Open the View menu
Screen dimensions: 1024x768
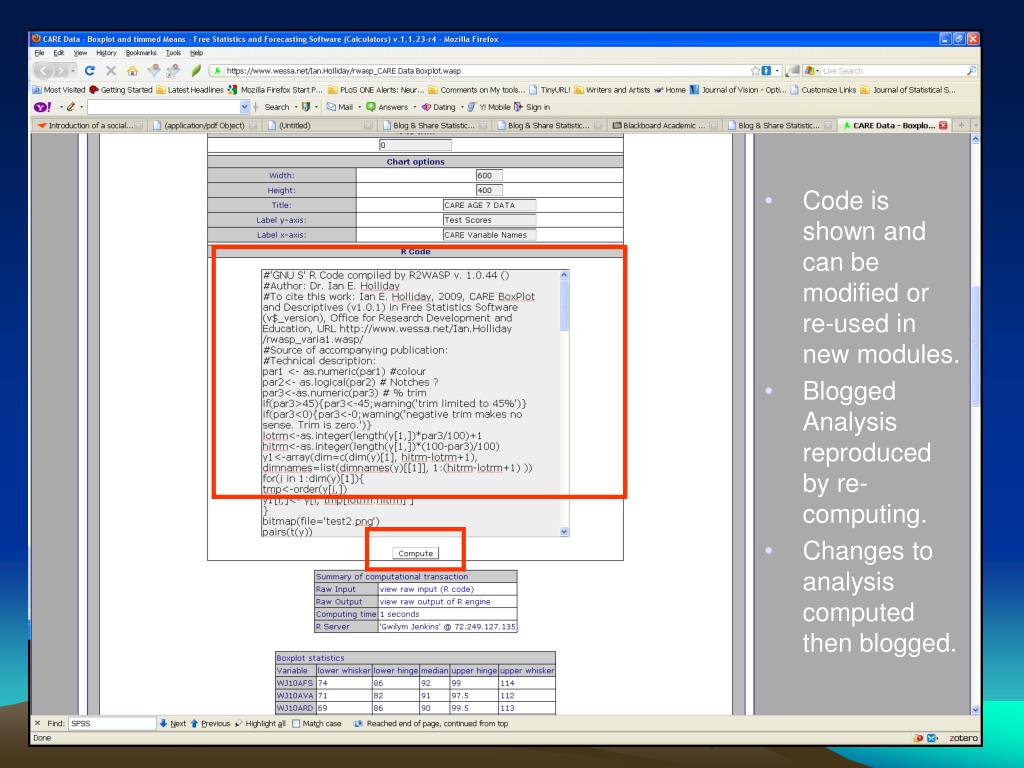click(x=80, y=53)
